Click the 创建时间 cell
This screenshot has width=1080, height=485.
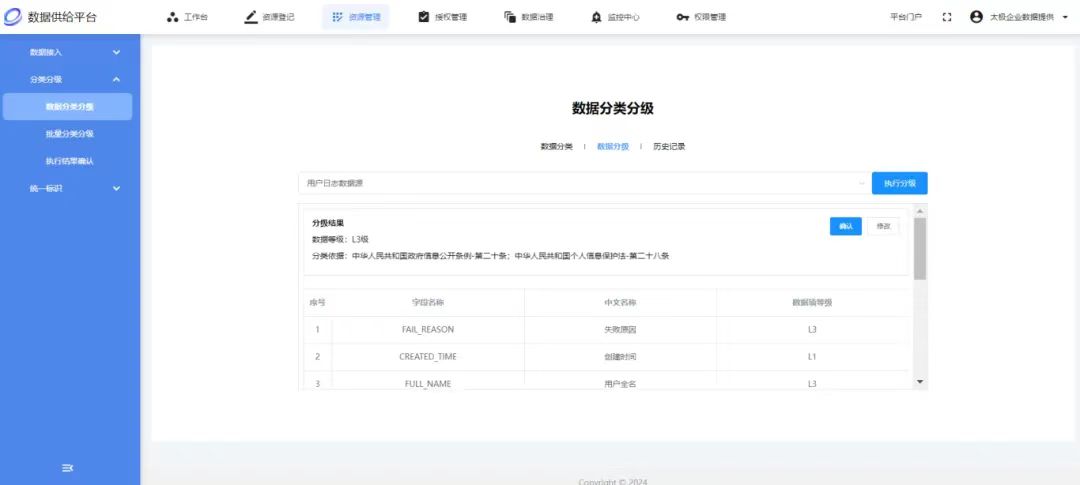pos(620,357)
